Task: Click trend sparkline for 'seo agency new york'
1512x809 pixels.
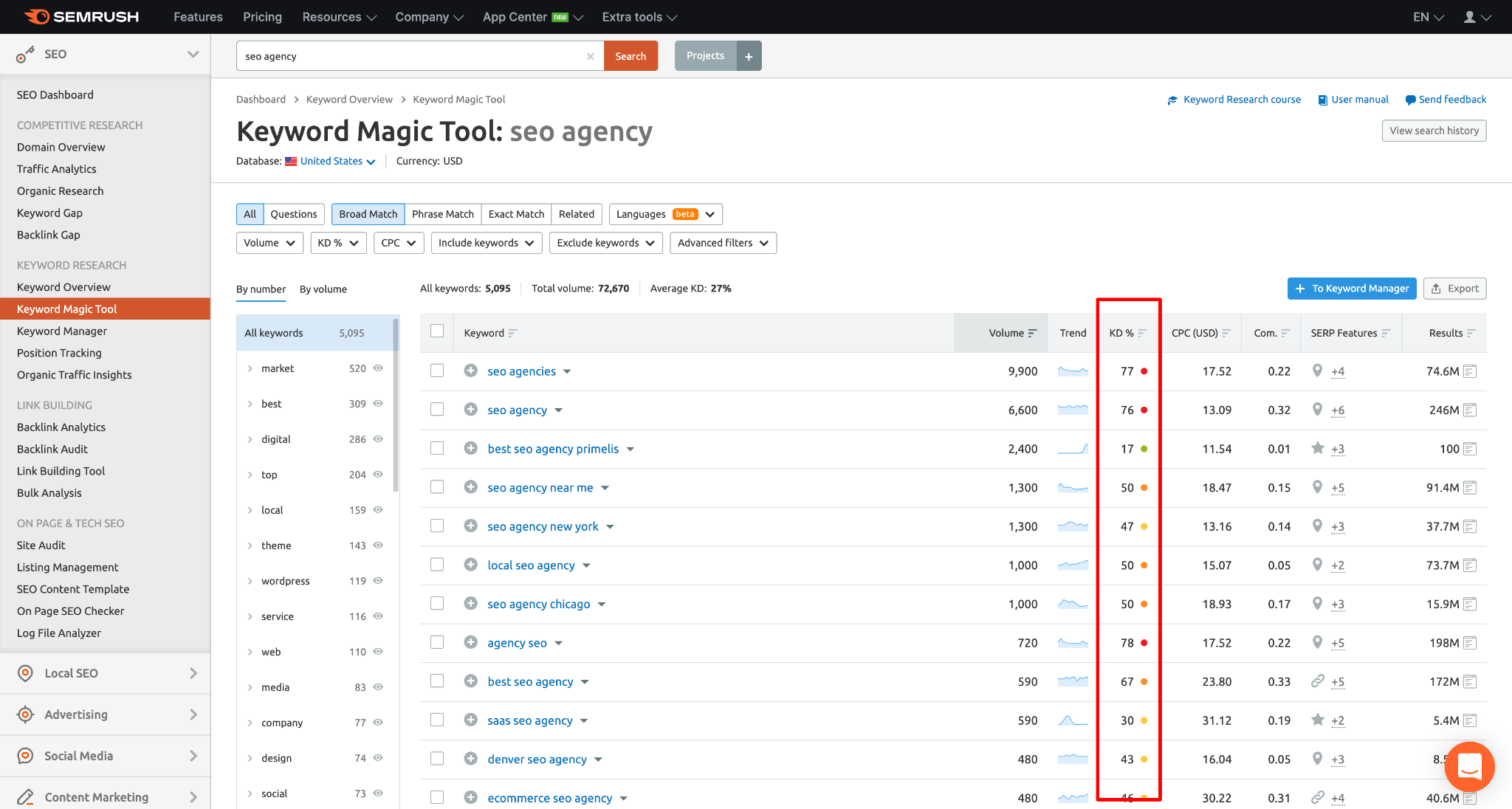Action: [x=1073, y=526]
